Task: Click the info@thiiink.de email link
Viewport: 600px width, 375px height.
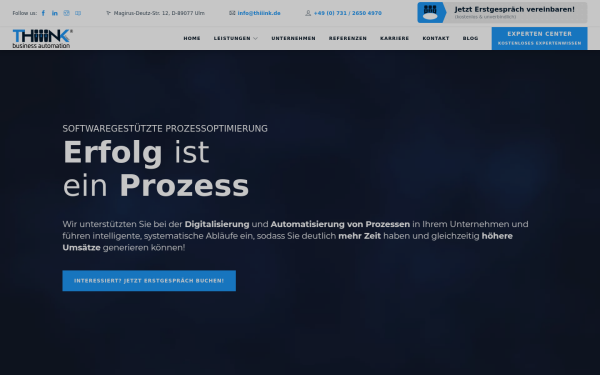Action: pos(259,13)
